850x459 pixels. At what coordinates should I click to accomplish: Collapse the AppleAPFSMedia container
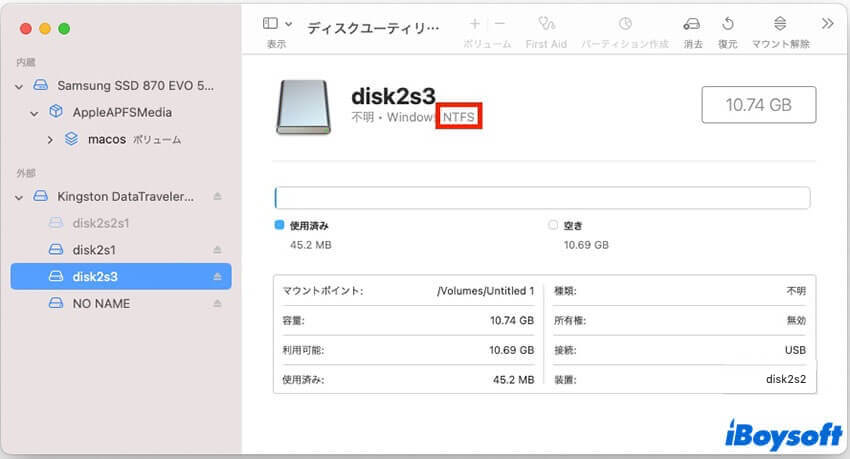(35, 113)
